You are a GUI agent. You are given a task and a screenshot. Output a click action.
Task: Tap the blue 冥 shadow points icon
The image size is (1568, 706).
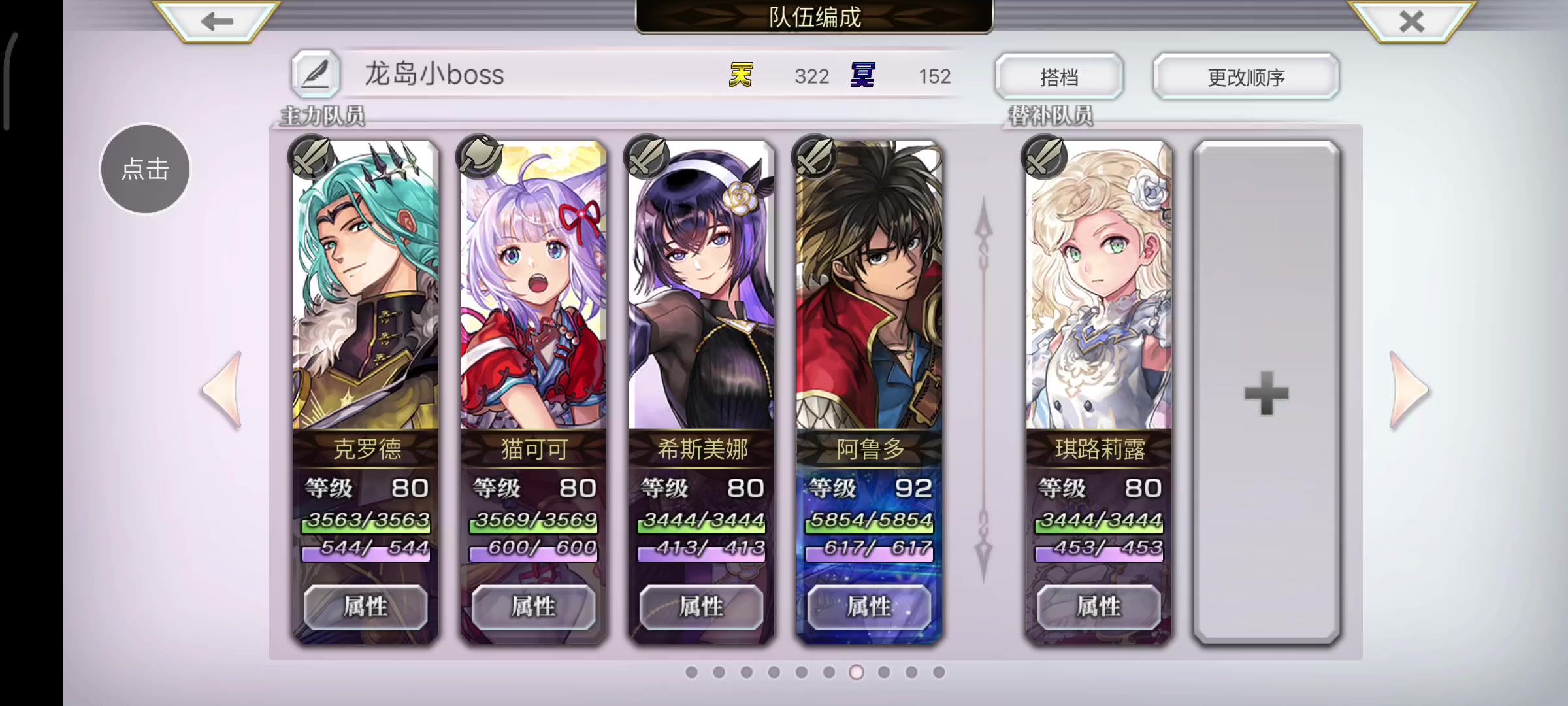862,75
